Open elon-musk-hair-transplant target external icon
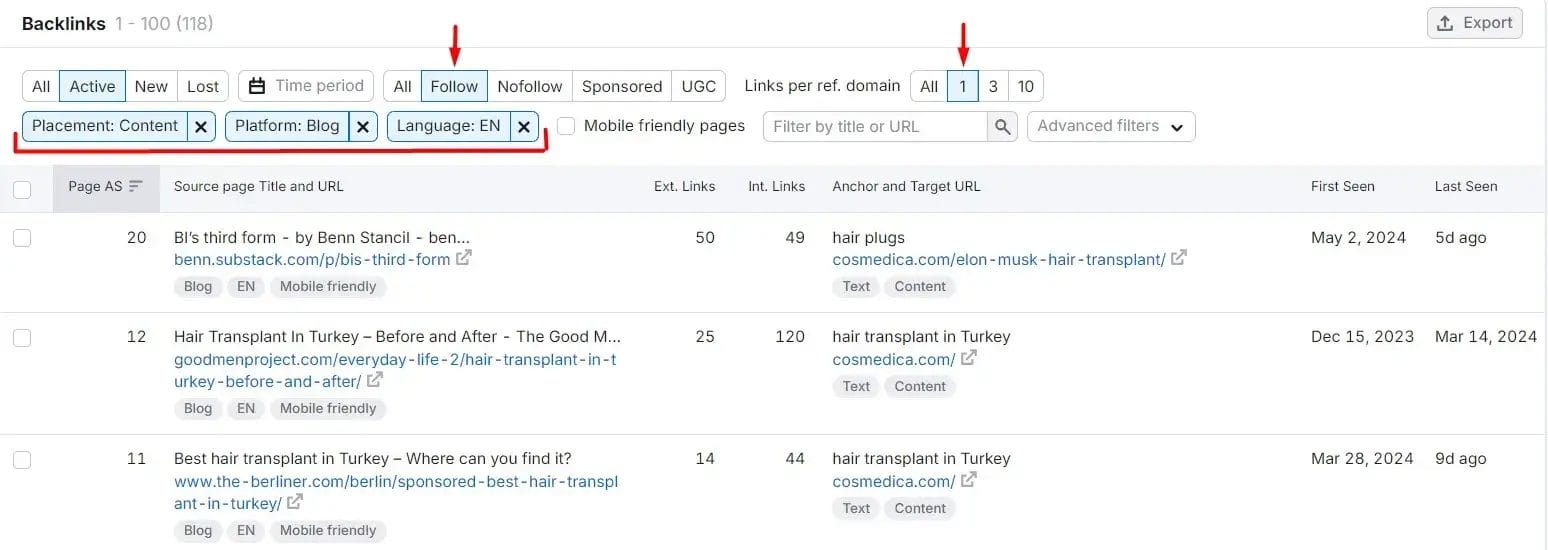This screenshot has height=550, width=1548. 1179,258
